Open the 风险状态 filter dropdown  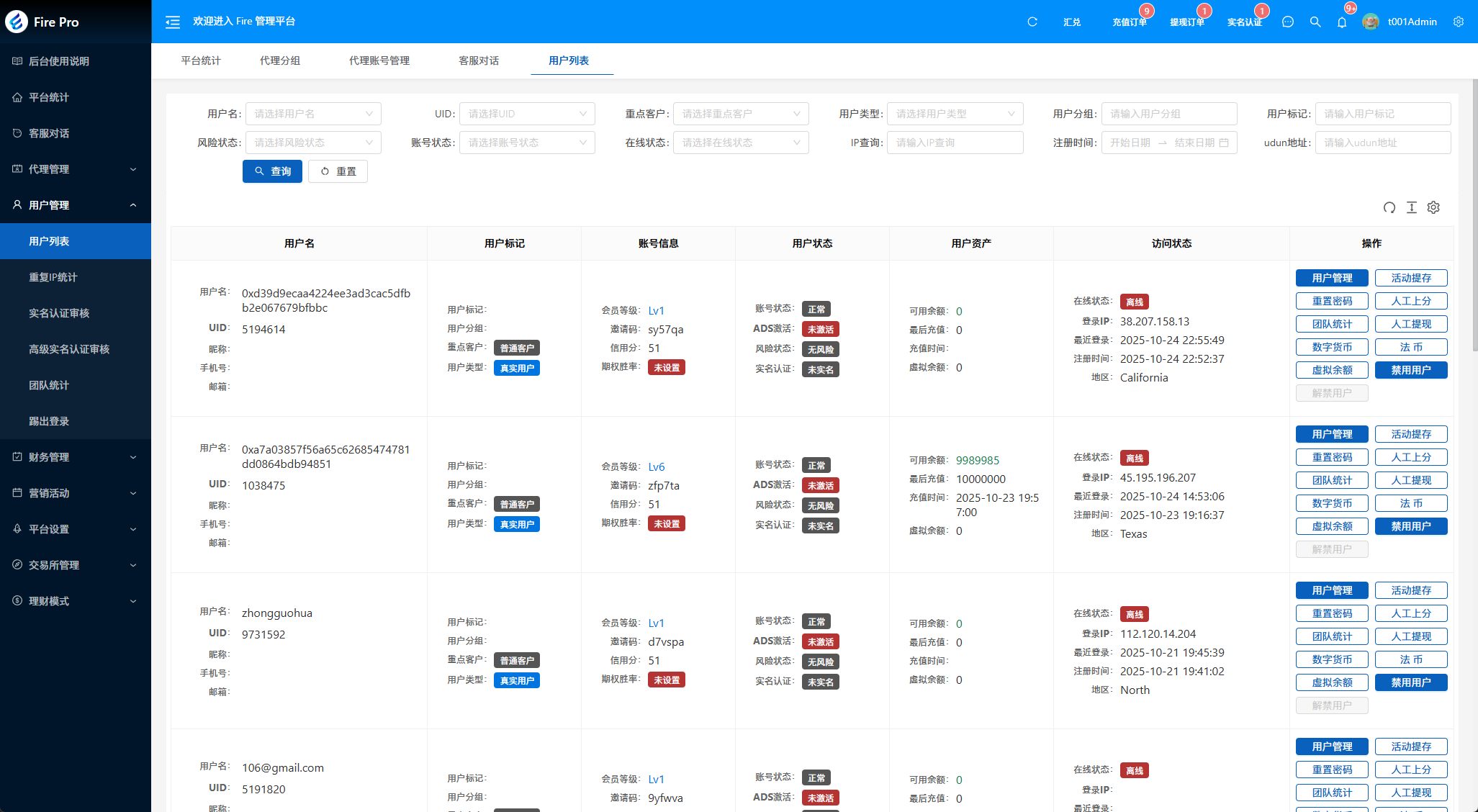[312, 143]
